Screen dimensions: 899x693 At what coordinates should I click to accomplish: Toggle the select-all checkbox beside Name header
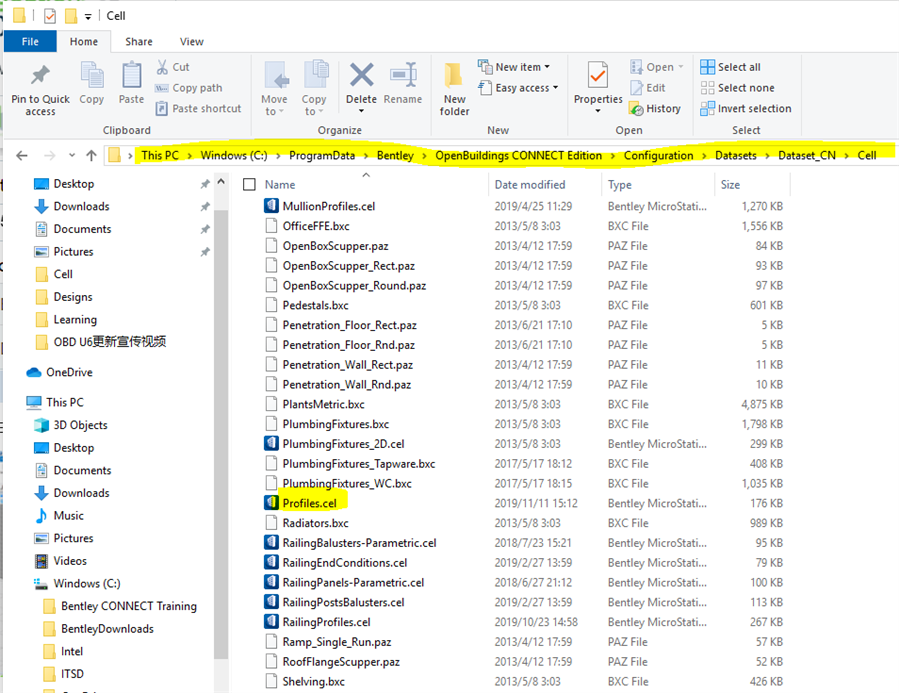[x=249, y=185]
